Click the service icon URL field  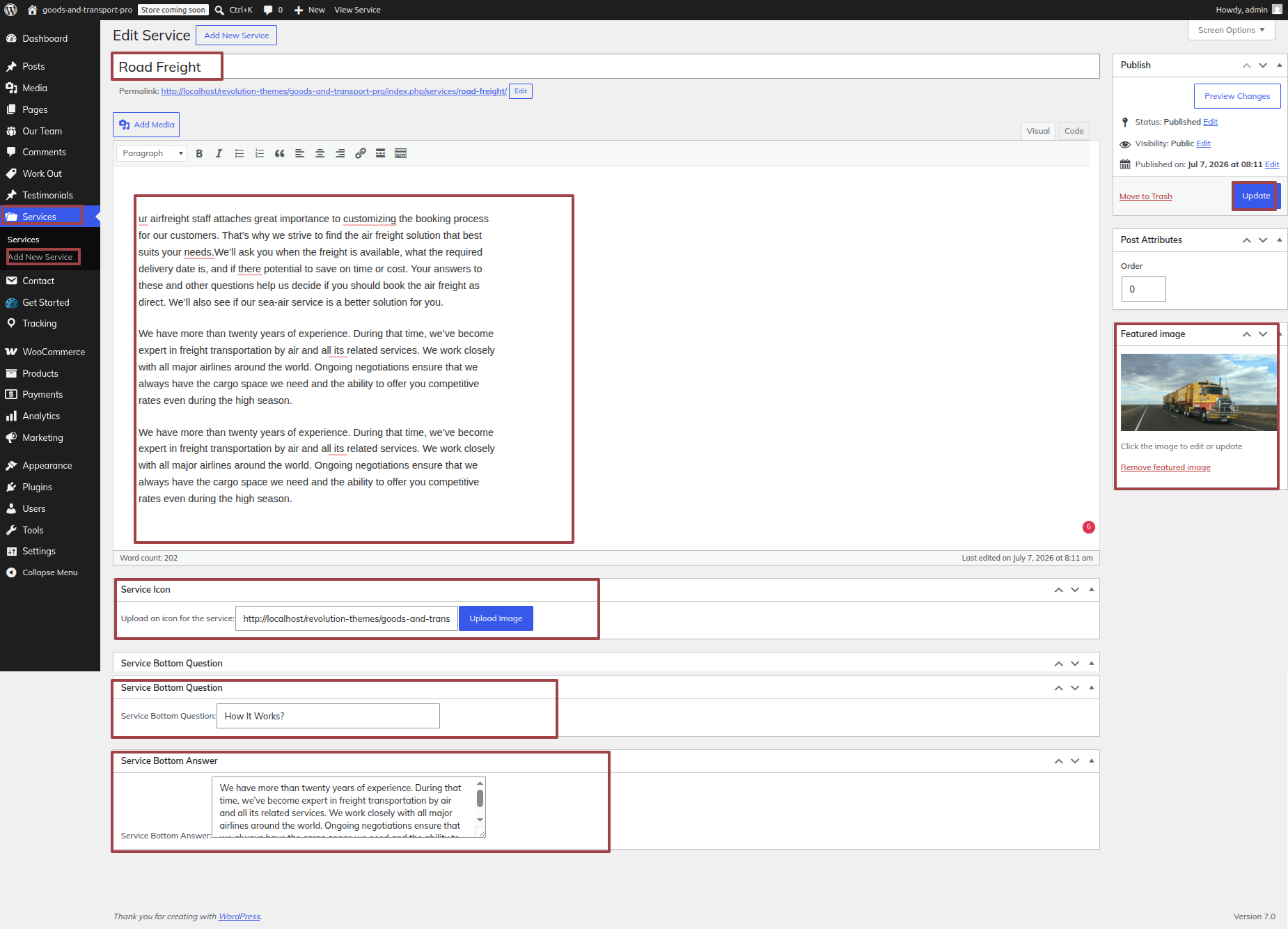point(346,618)
